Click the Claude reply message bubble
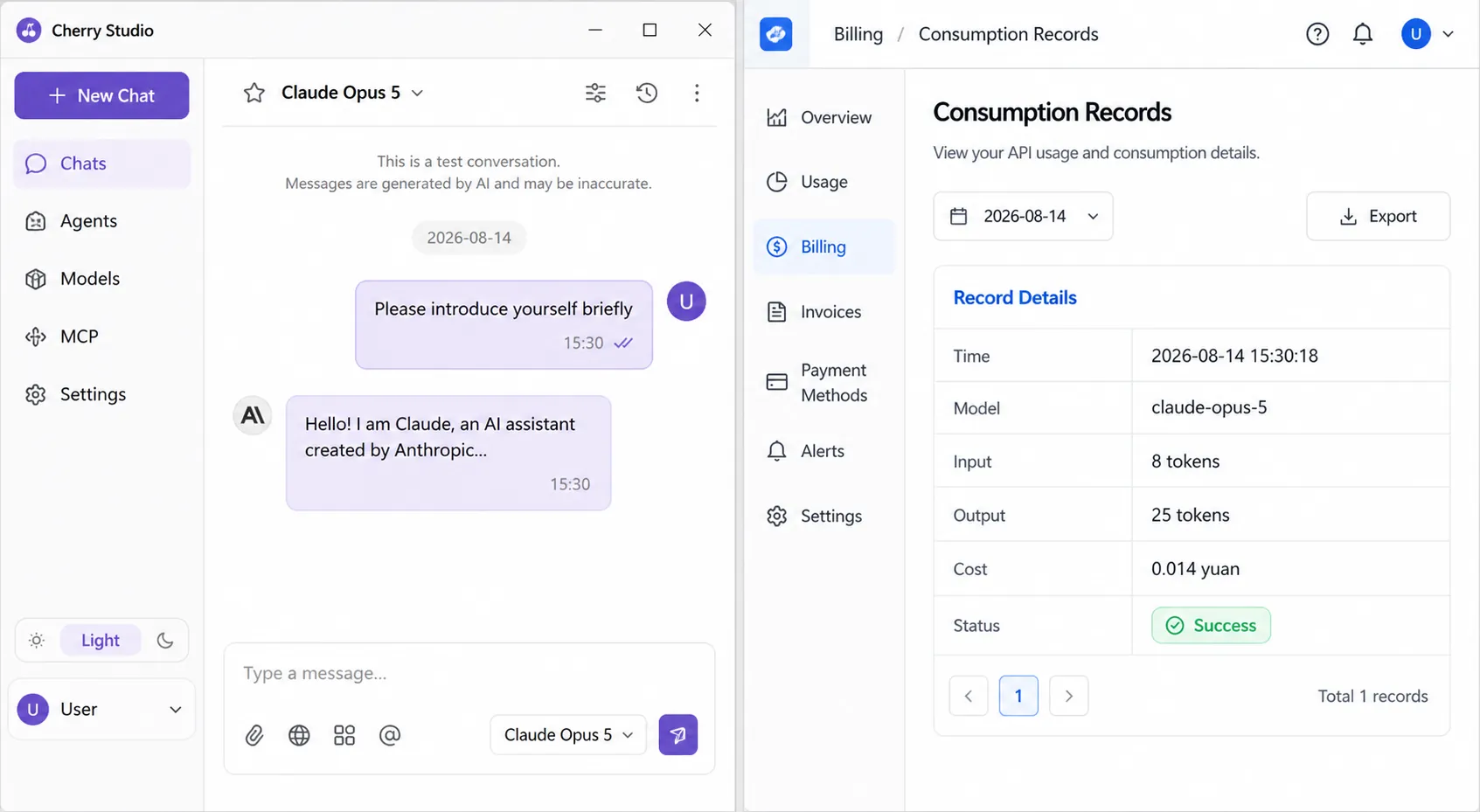This screenshot has width=1480, height=812. click(x=448, y=453)
